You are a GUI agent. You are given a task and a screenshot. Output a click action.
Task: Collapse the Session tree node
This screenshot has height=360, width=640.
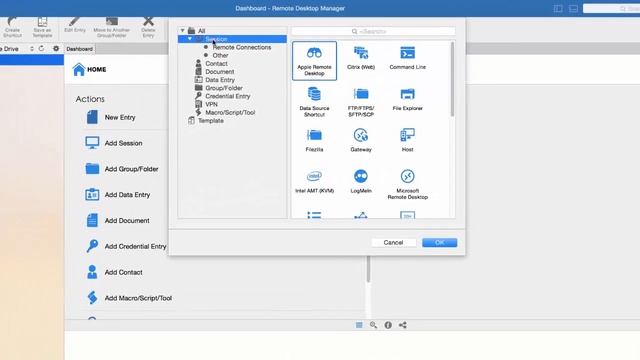(x=190, y=39)
